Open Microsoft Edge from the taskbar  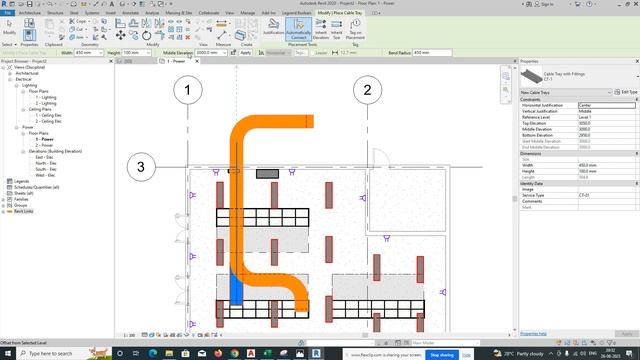coord(153,353)
